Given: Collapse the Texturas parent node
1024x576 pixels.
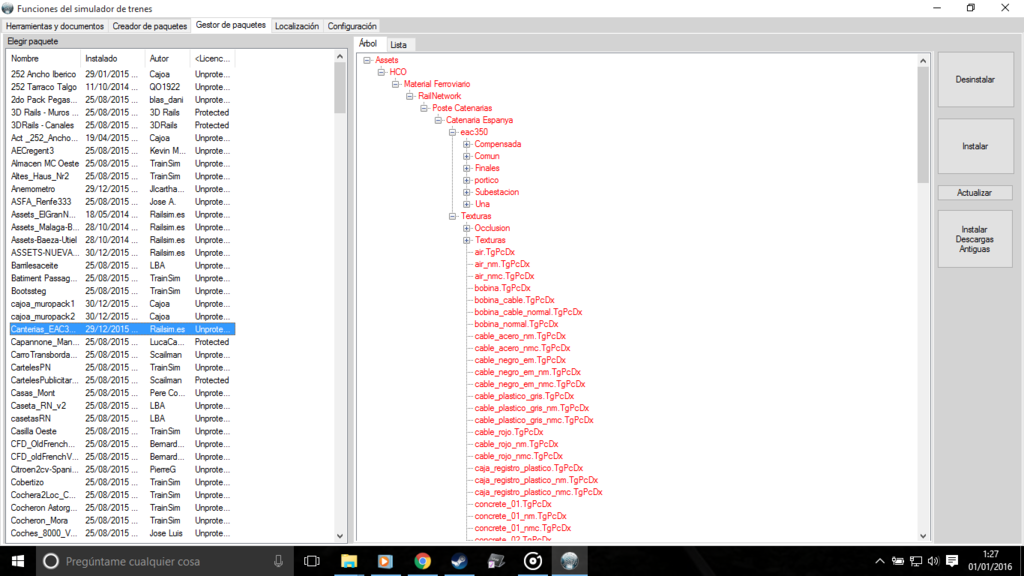Looking at the screenshot, I should [453, 216].
